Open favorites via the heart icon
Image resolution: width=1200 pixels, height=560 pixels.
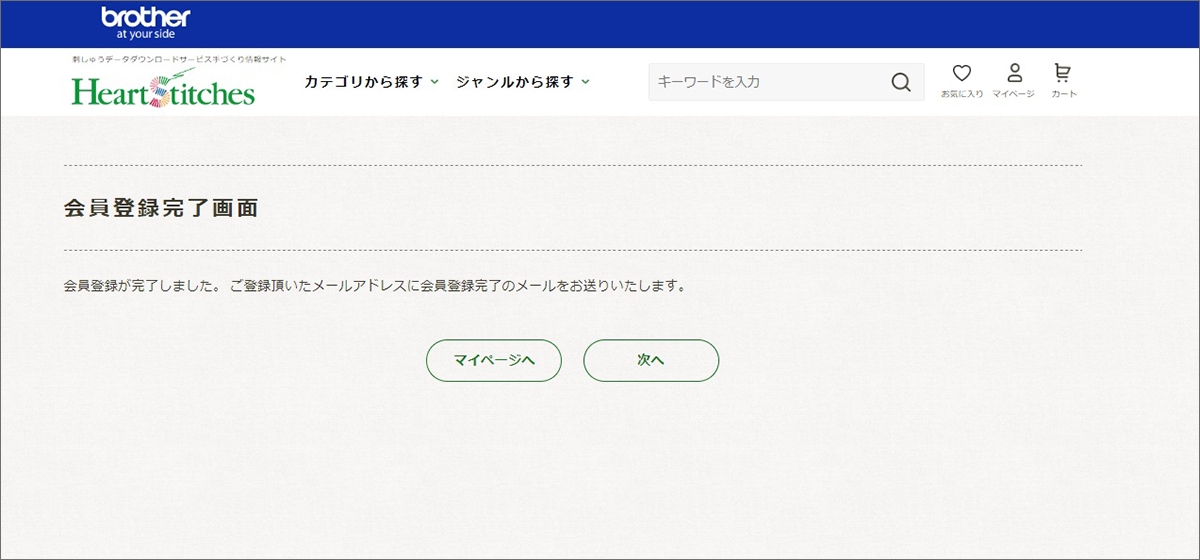pyautogui.click(x=962, y=73)
